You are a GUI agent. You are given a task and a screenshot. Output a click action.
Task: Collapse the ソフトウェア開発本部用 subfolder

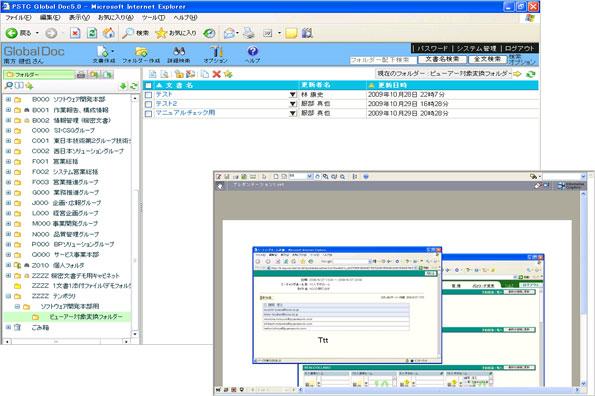click(17, 306)
